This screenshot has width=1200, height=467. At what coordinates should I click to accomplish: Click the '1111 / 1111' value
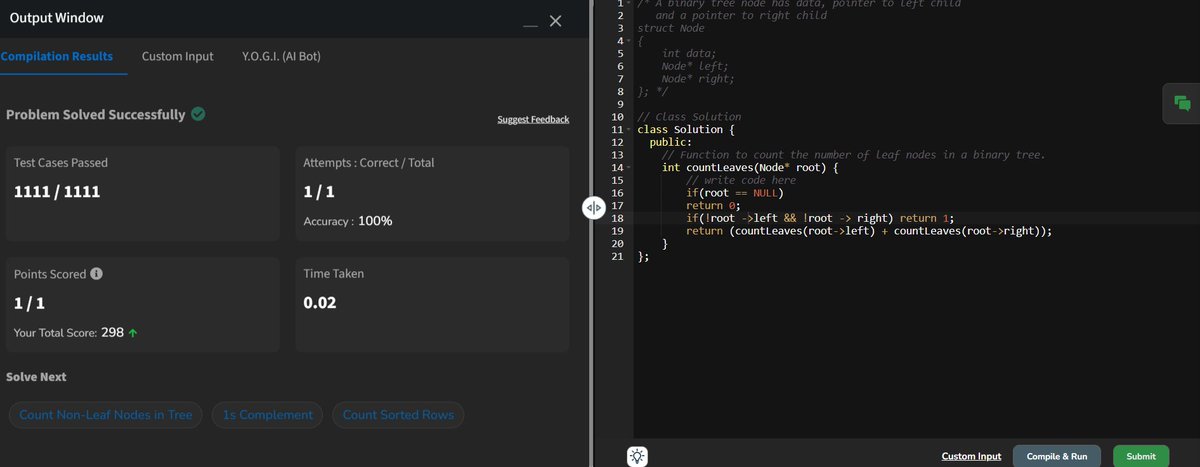coord(57,191)
